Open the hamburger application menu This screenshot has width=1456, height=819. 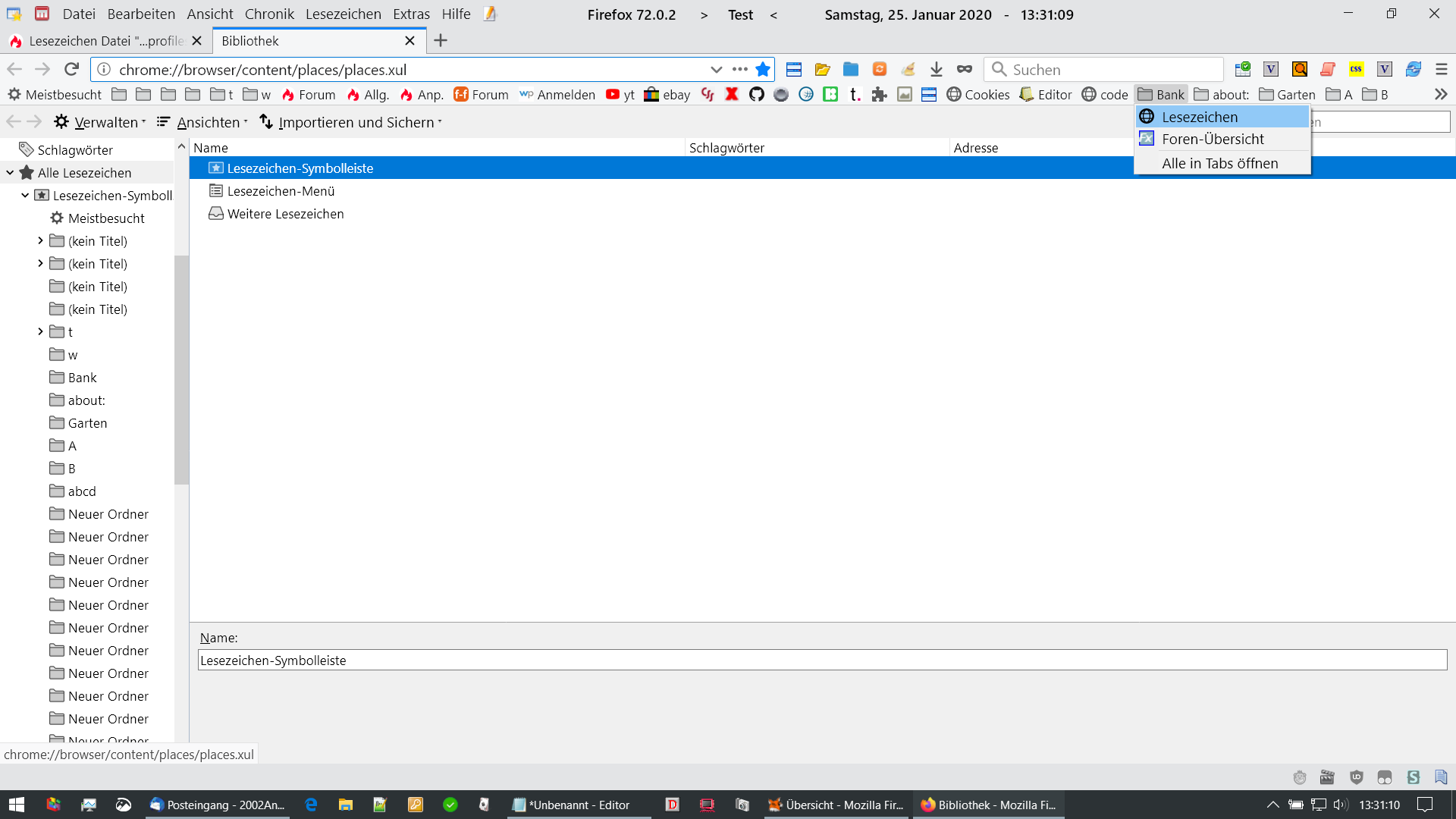[1442, 70]
